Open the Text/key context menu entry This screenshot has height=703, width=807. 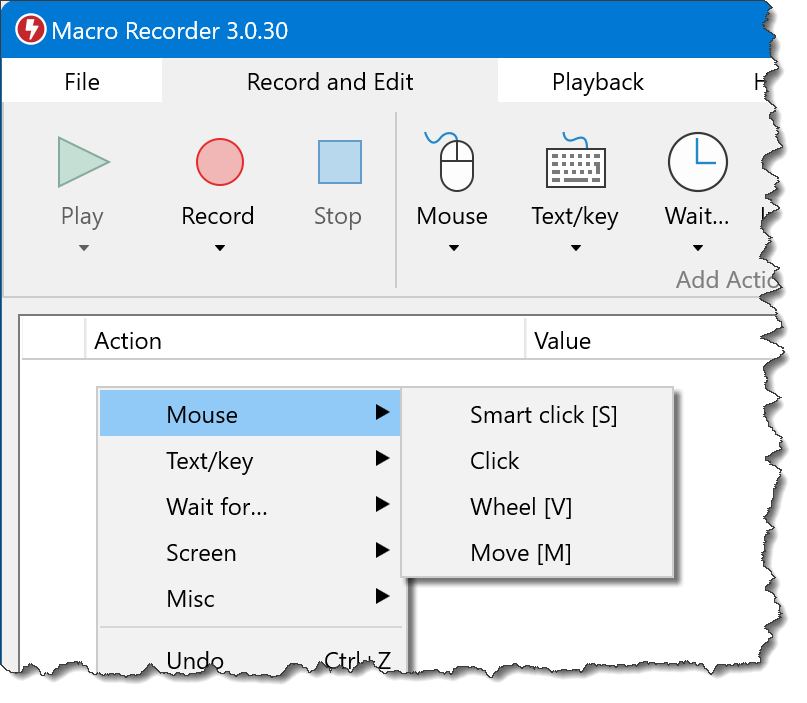210,461
